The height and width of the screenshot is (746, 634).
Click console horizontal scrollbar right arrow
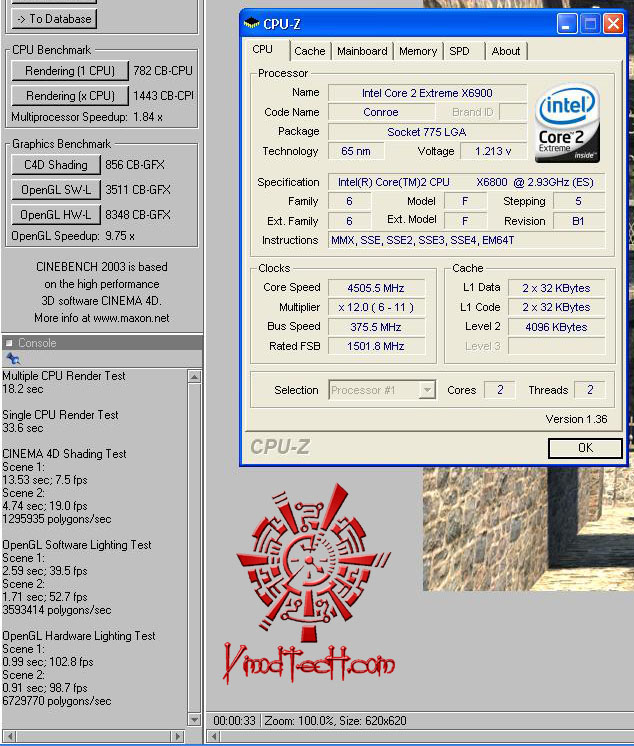[177, 736]
